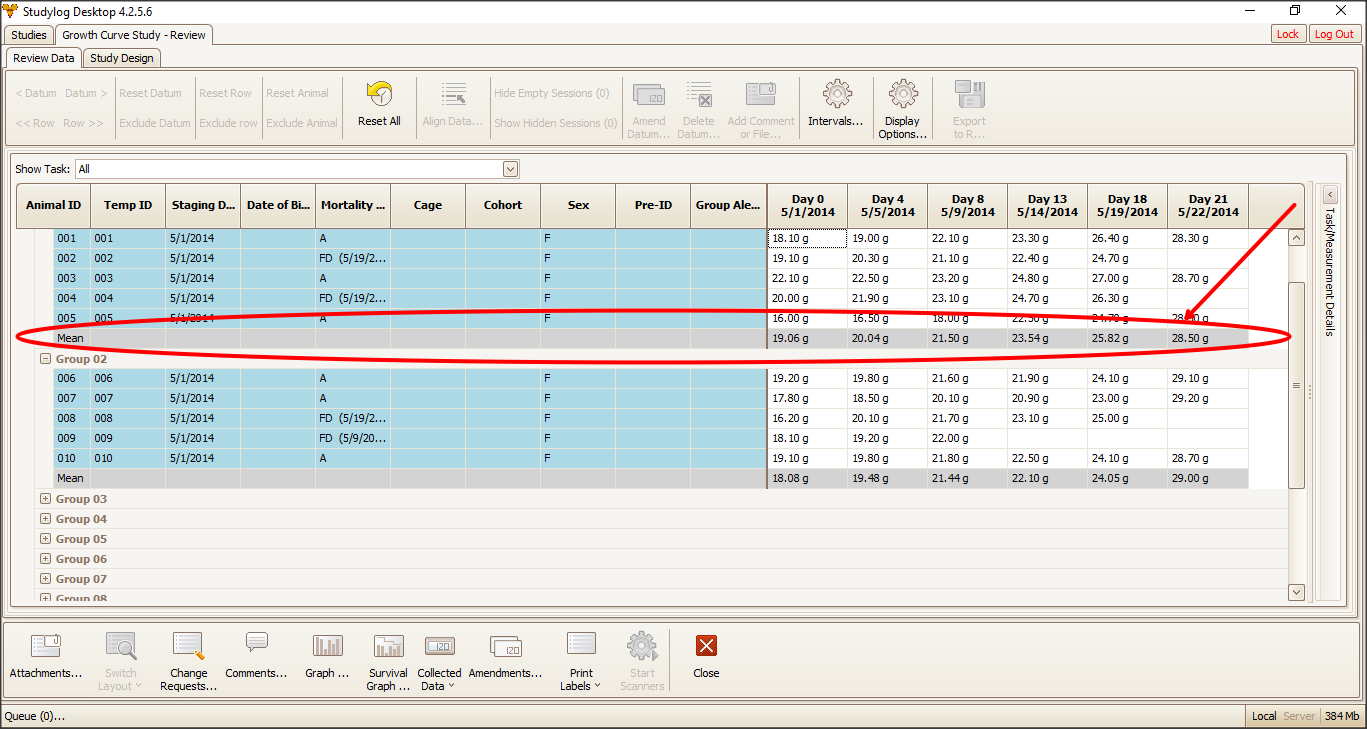
Task: Open the Attachments icon
Action: tap(46, 645)
